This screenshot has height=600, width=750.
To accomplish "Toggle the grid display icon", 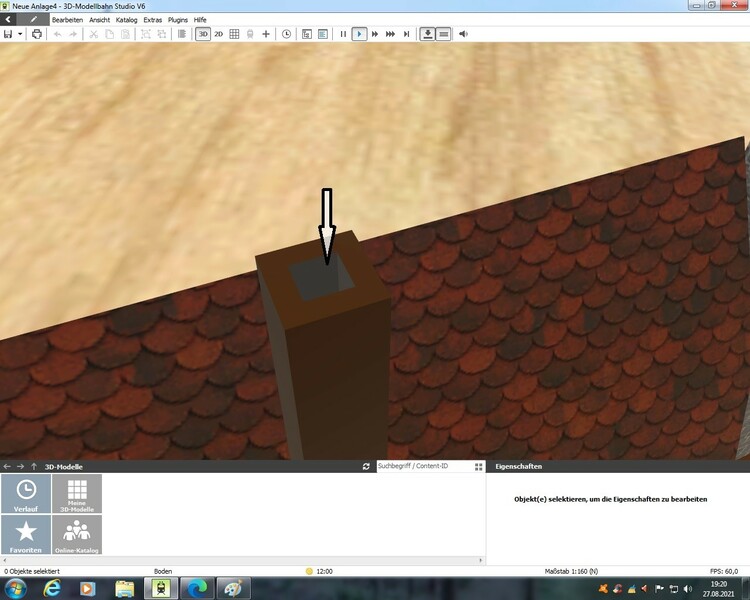I will [234, 34].
